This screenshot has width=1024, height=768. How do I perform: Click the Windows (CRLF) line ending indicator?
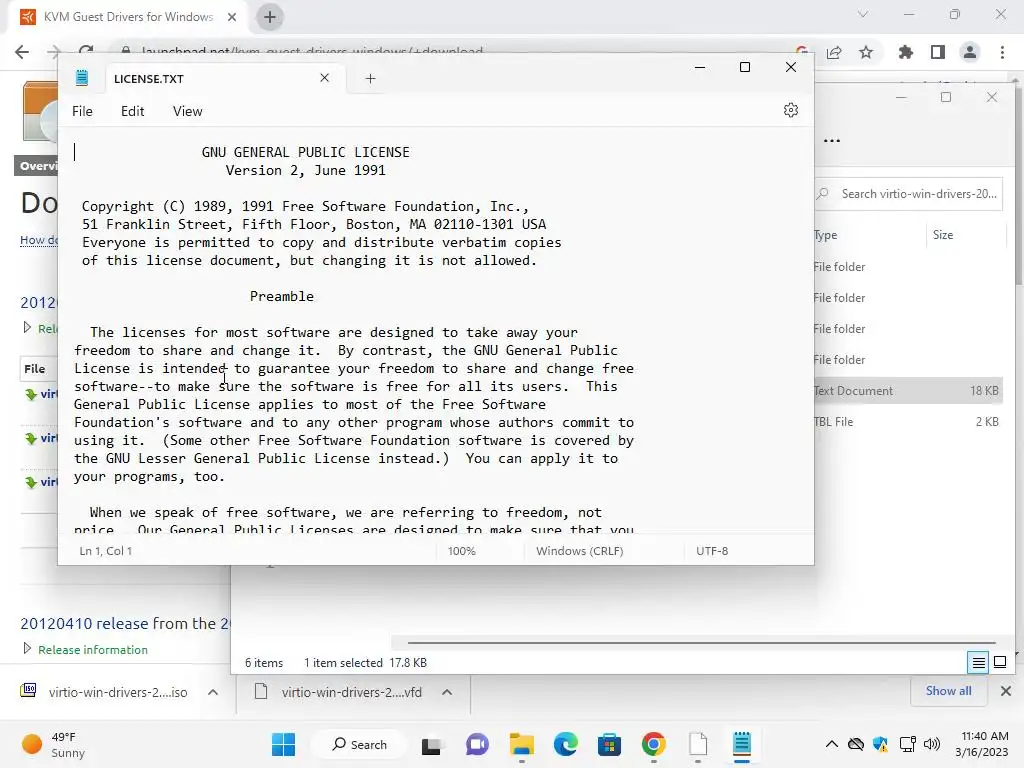(x=580, y=551)
